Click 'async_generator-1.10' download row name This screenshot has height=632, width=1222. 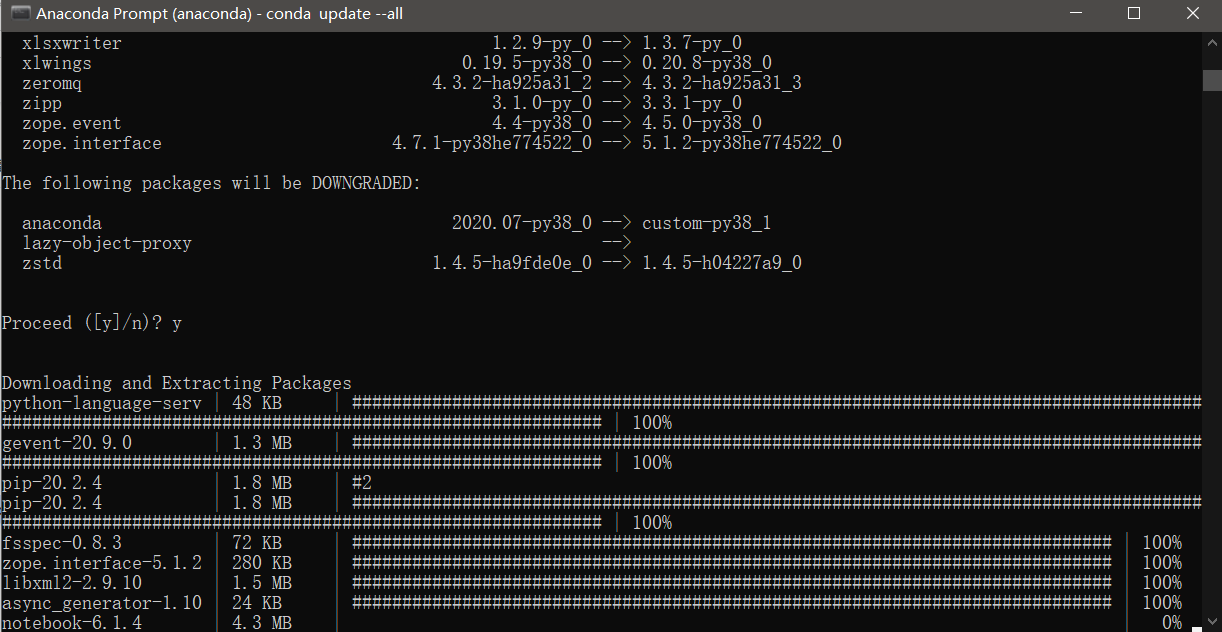[x=102, y=603]
